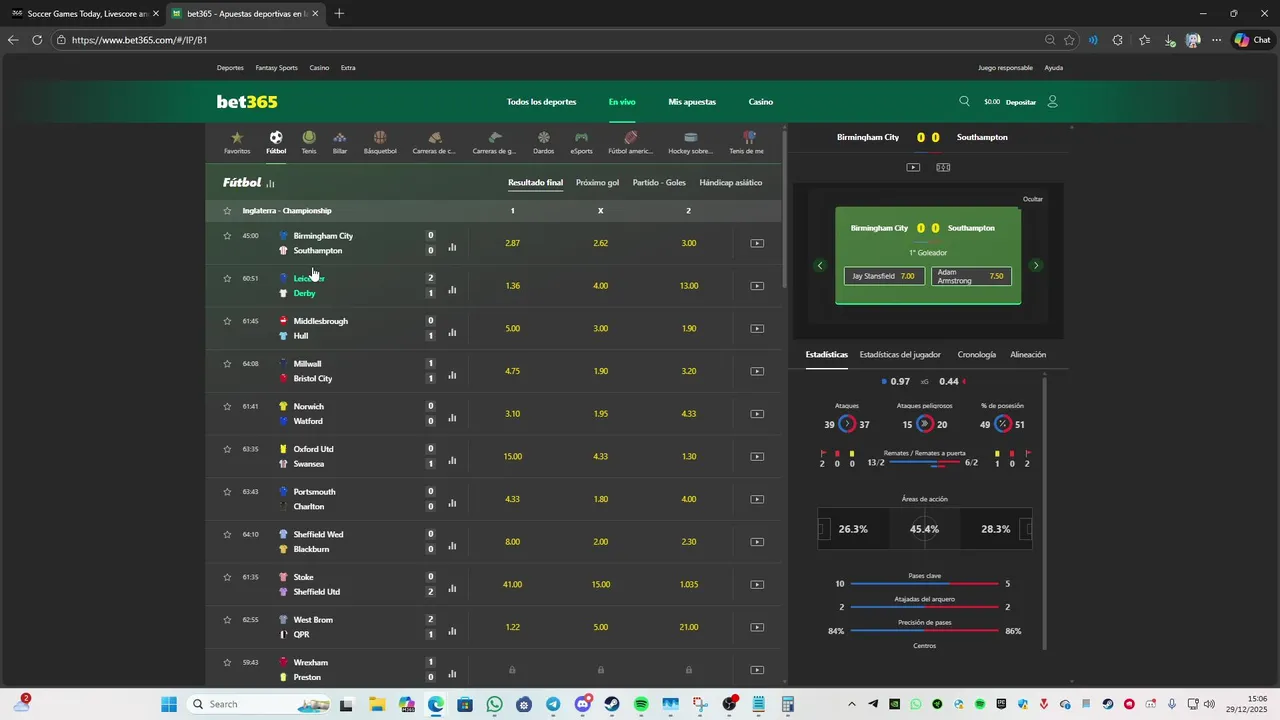Select the eSports icon
The height and width of the screenshot is (720, 1280).
click(x=581, y=143)
